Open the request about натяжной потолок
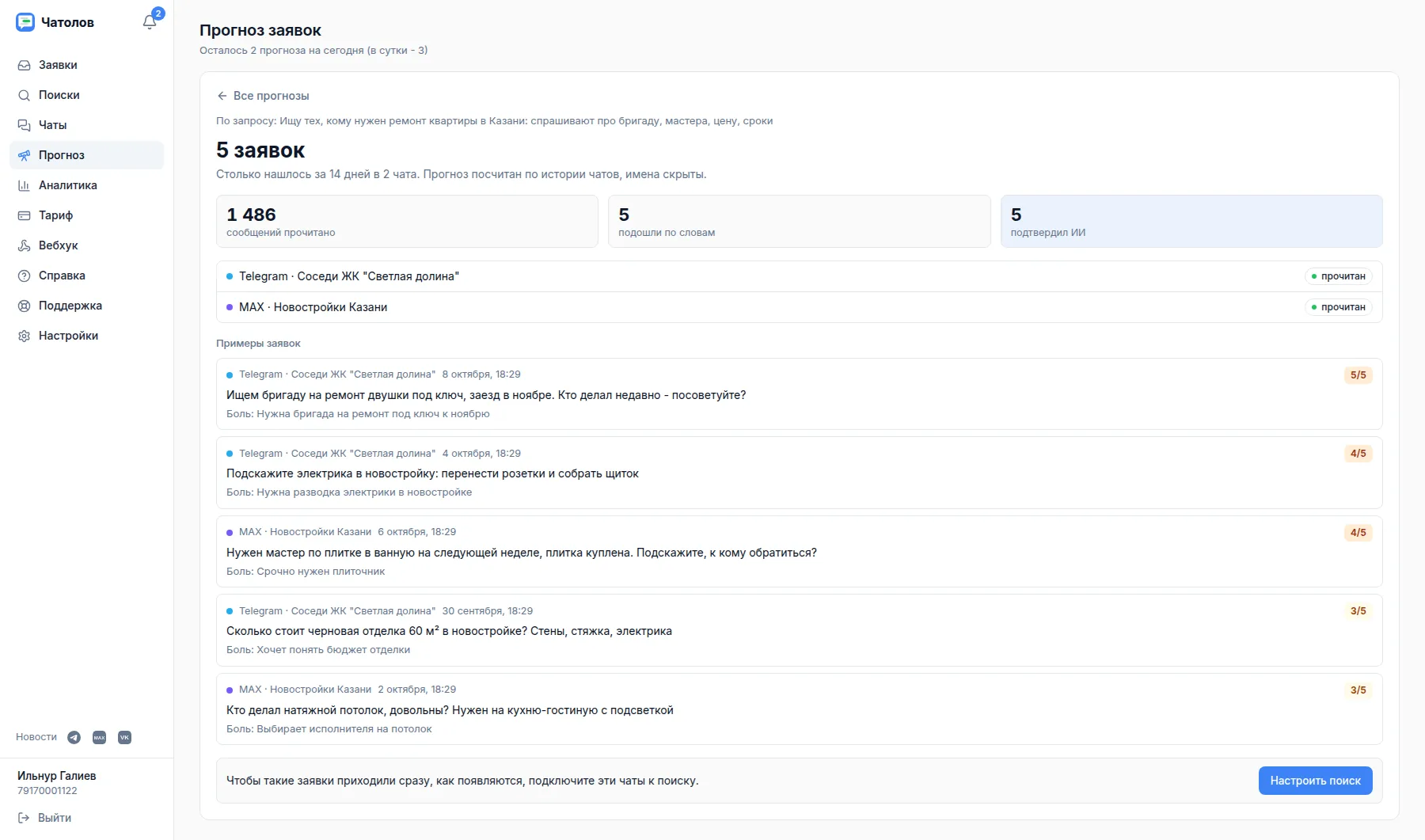Image resolution: width=1425 pixels, height=840 pixels. (799, 709)
